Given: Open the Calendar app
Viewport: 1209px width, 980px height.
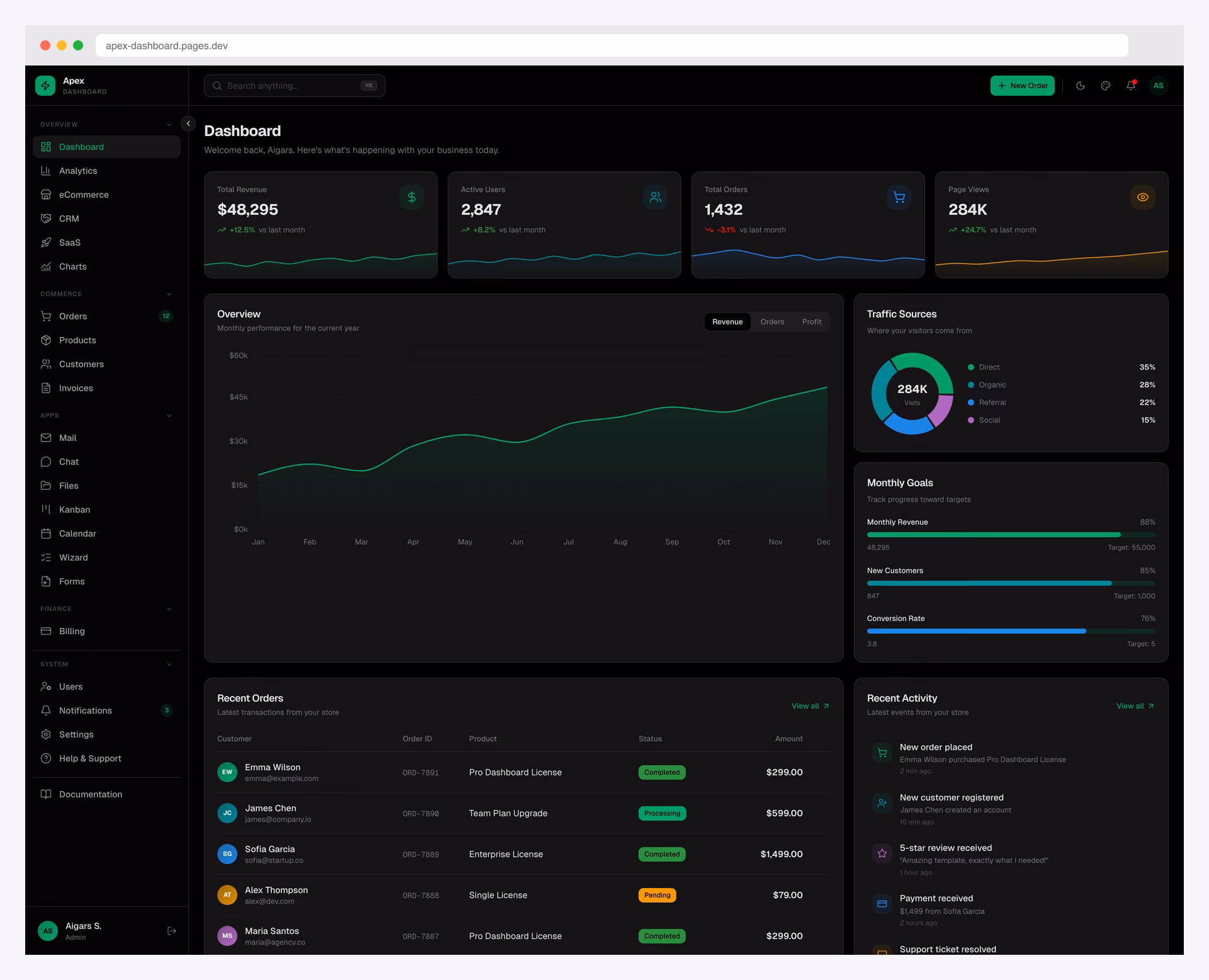Looking at the screenshot, I should tap(106, 533).
